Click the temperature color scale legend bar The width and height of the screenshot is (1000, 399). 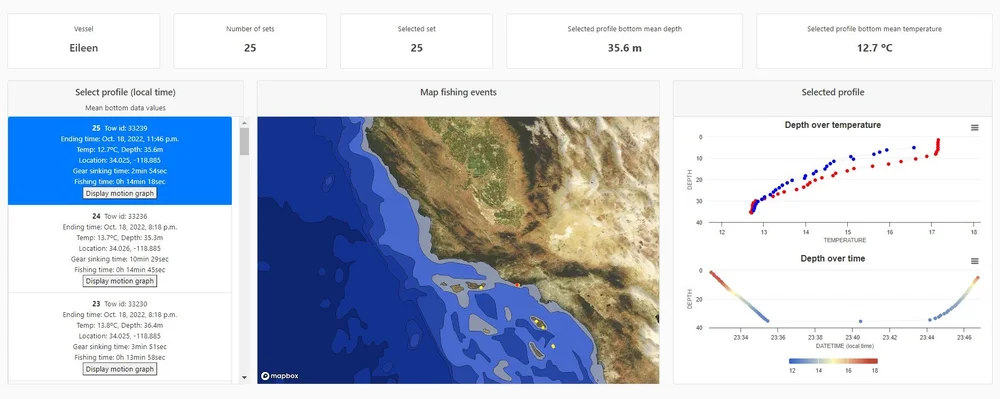pos(833,361)
